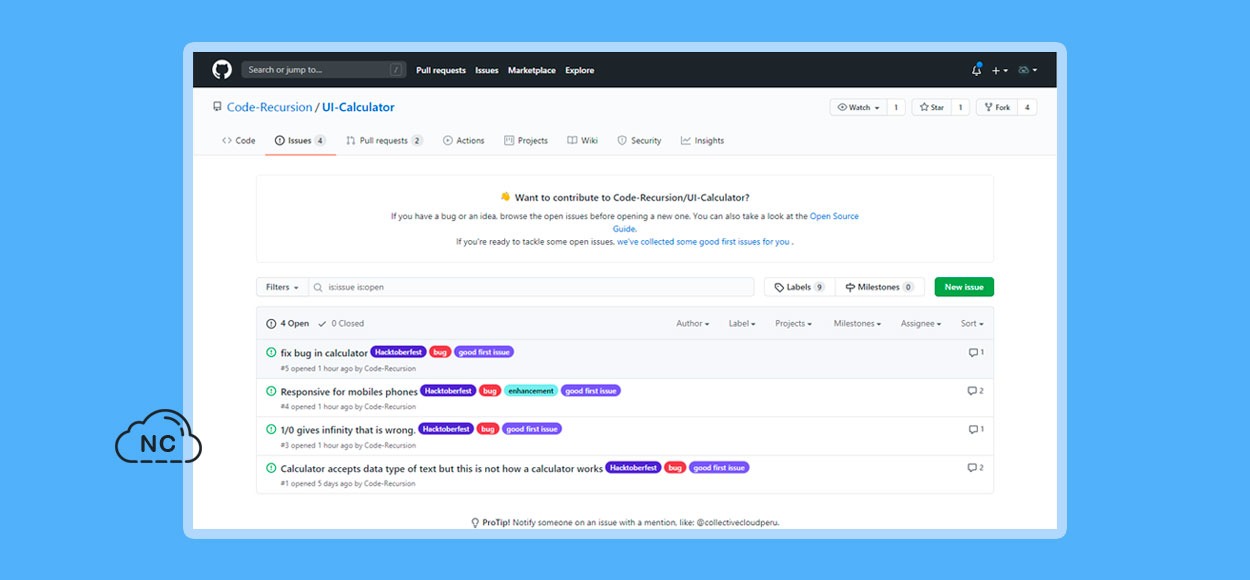Open the Insights tab

(702, 141)
